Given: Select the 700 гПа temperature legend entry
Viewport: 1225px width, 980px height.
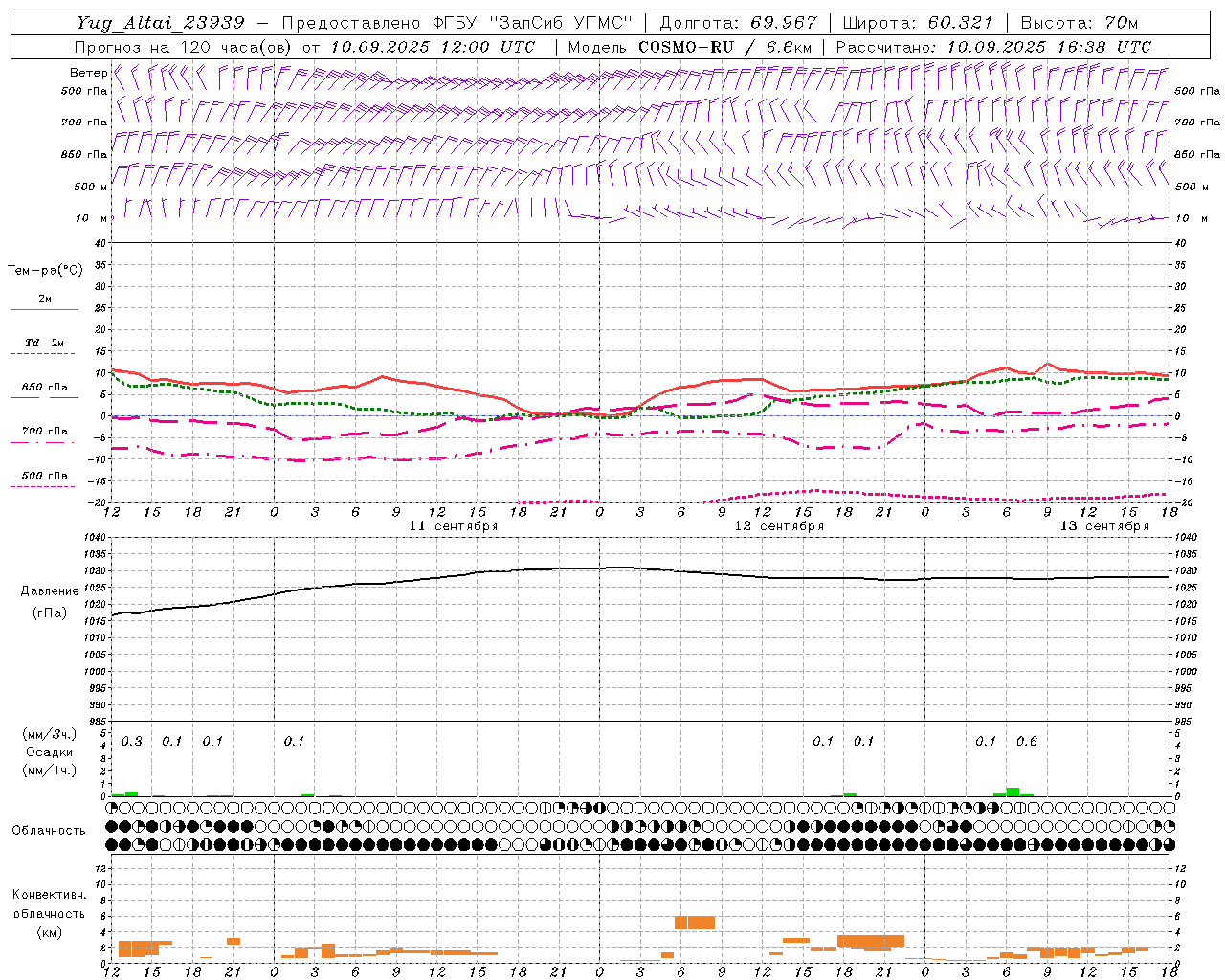Looking at the screenshot, I should [x=45, y=432].
